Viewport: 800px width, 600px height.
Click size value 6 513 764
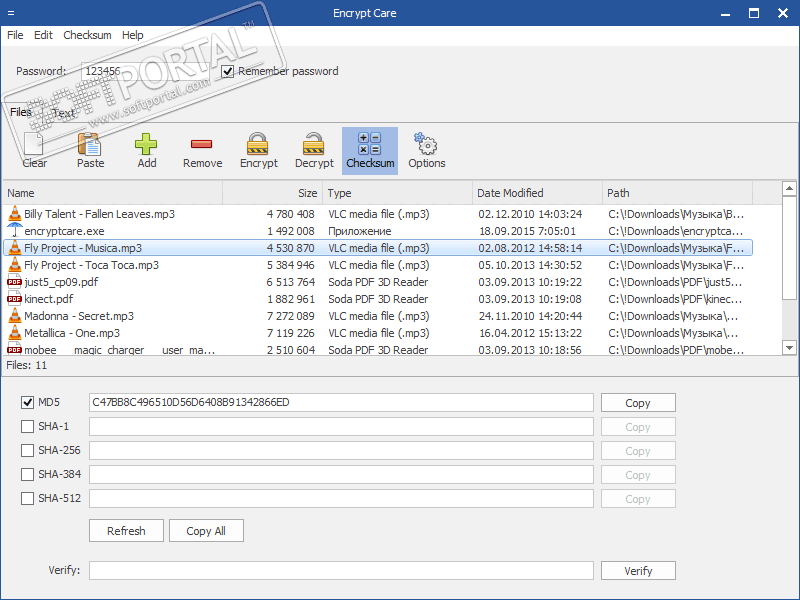click(x=290, y=282)
